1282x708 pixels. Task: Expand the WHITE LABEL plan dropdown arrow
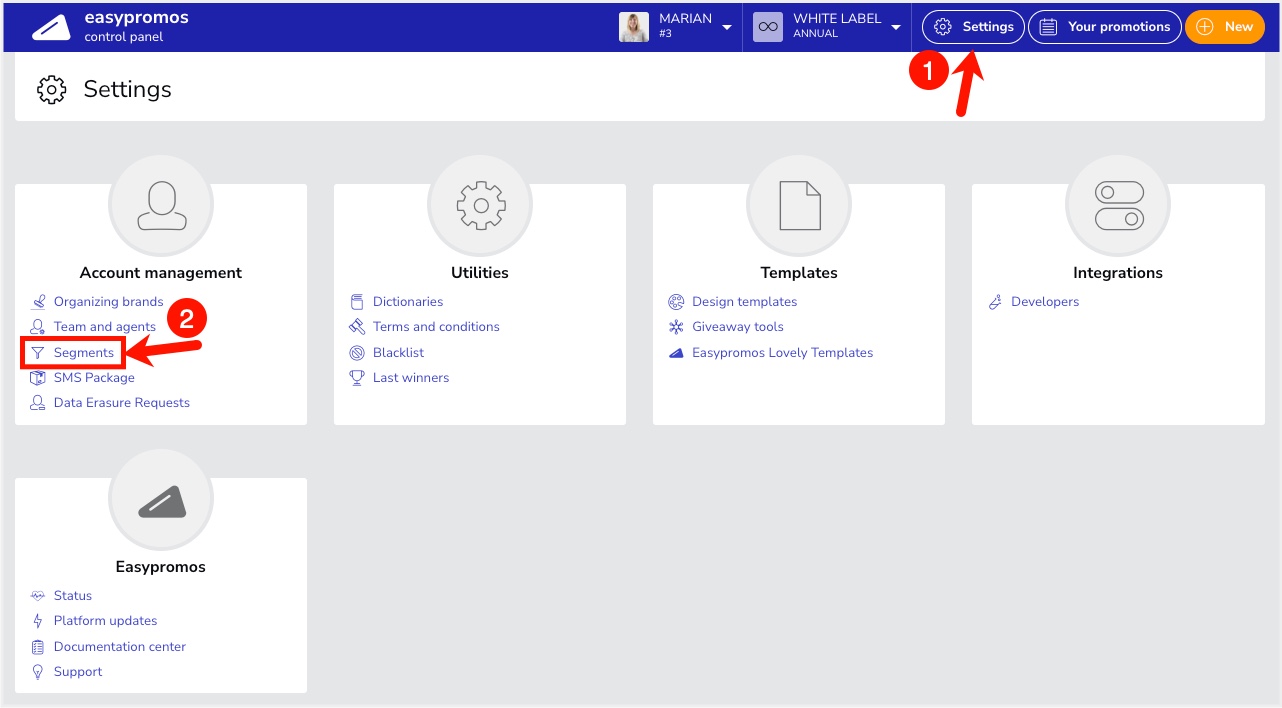click(896, 28)
